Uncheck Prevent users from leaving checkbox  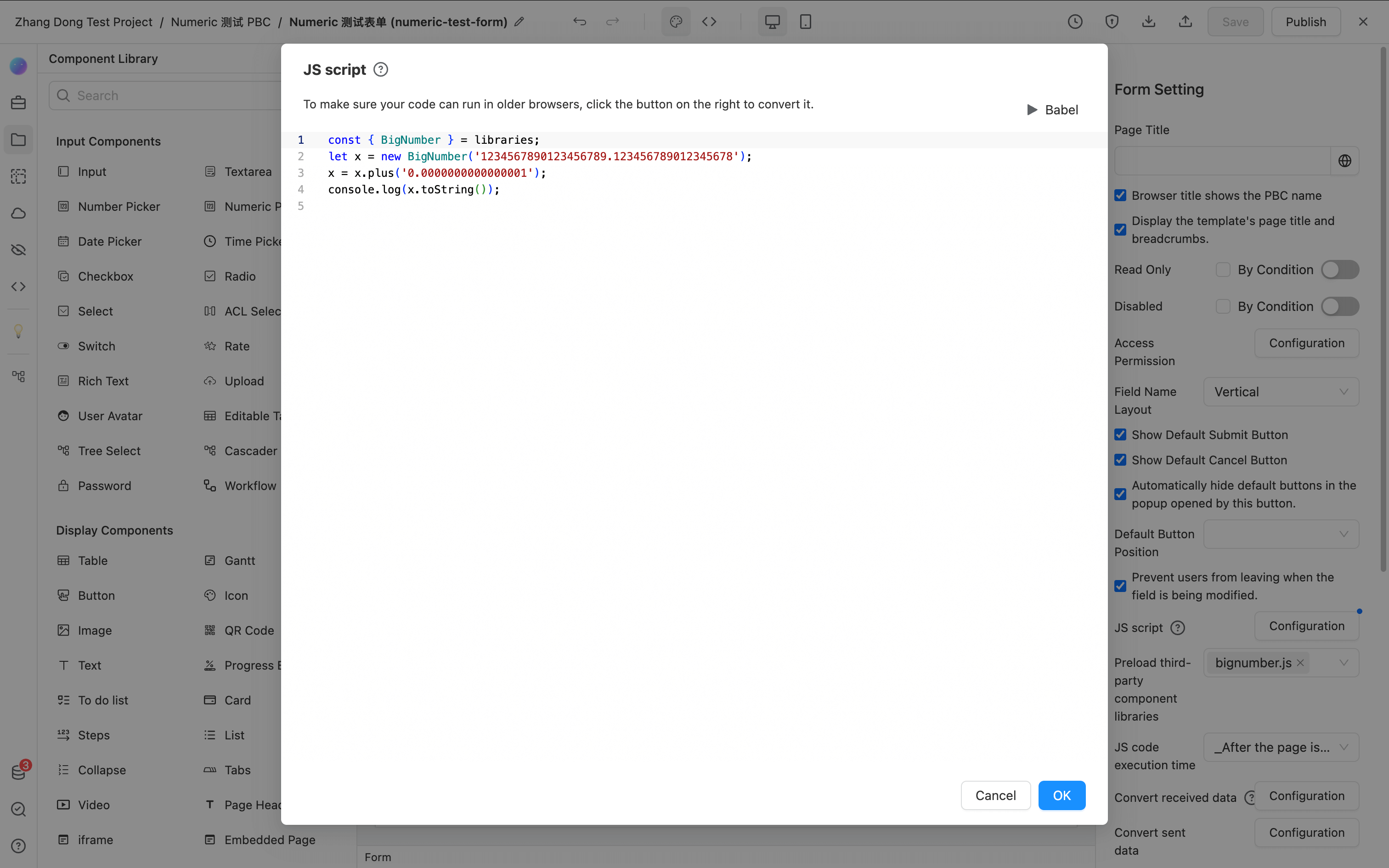pos(1120,586)
